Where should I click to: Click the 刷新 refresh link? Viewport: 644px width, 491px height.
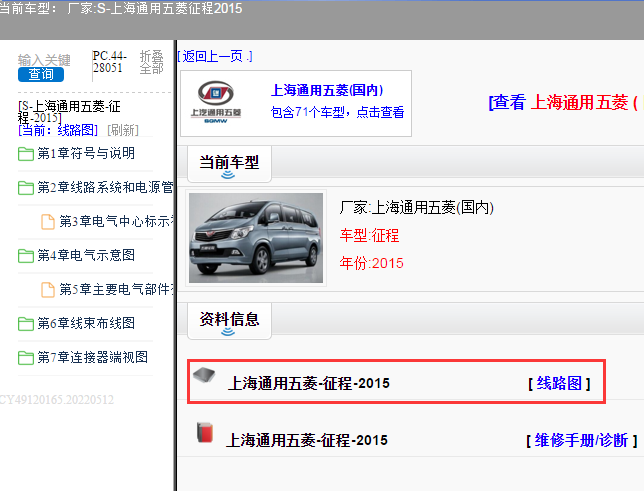(x=123, y=131)
